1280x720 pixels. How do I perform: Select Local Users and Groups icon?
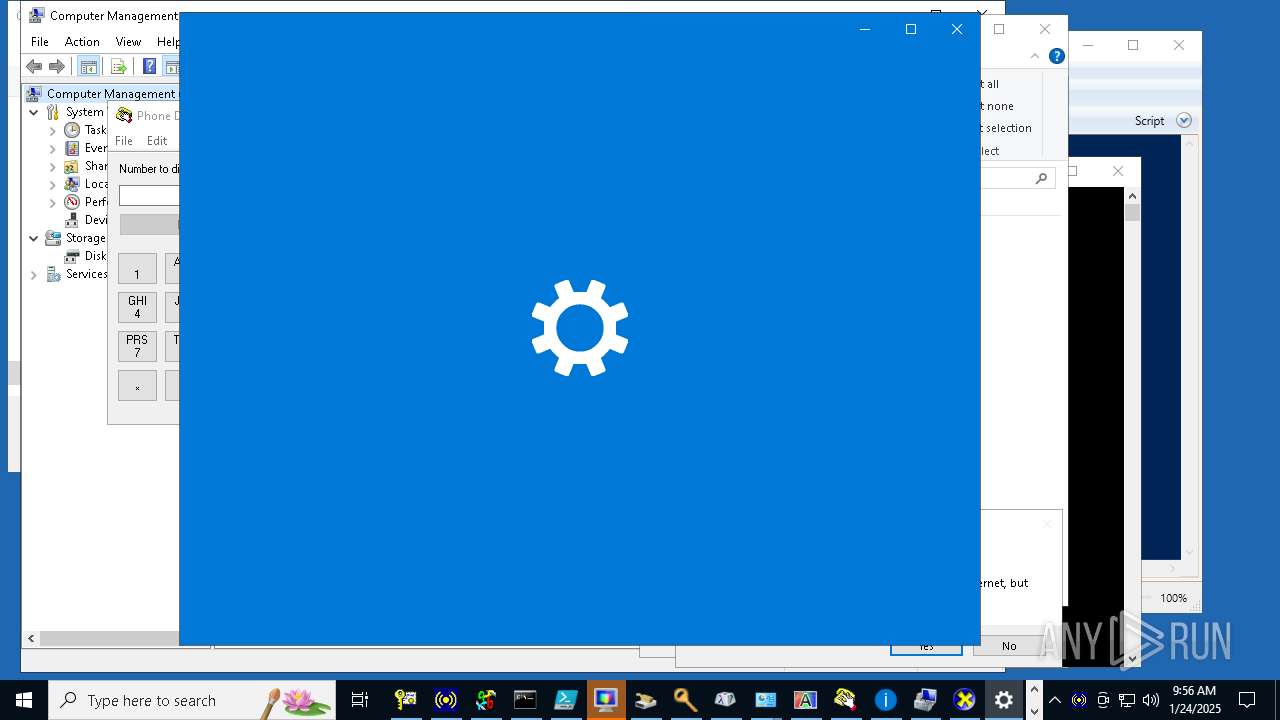point(72,184)
